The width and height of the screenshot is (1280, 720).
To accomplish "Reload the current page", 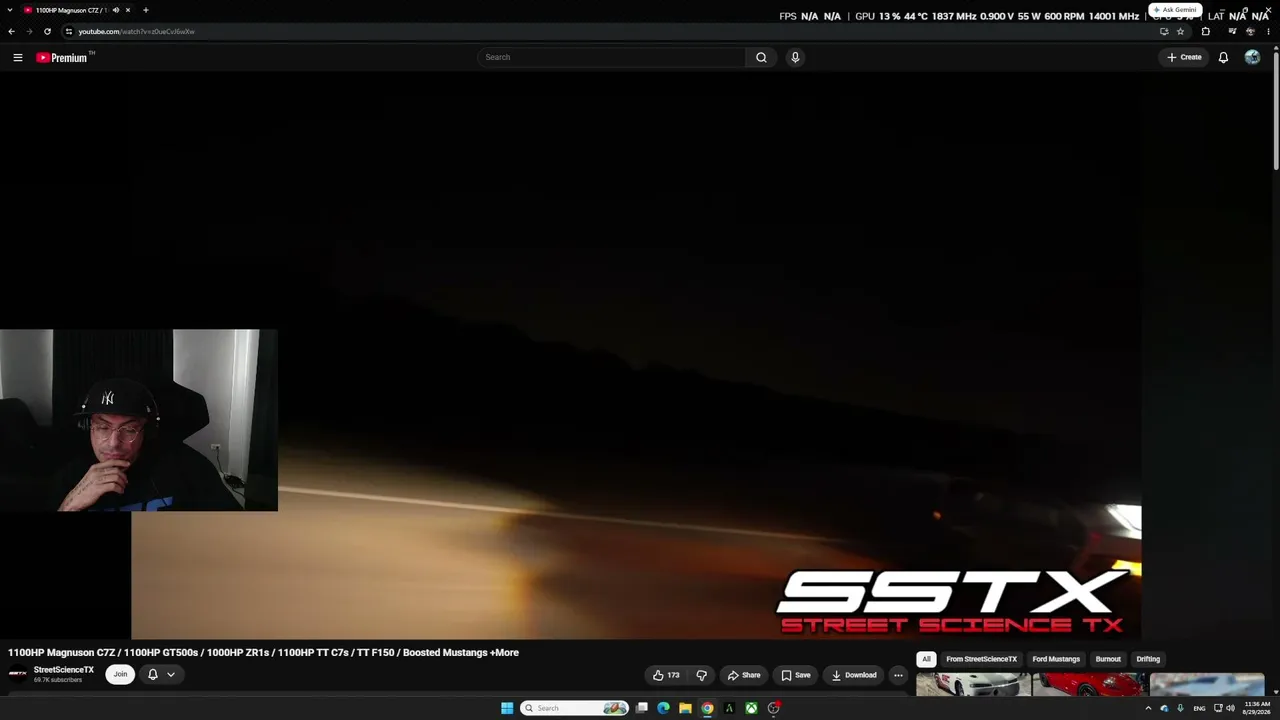I will (47, 31).
